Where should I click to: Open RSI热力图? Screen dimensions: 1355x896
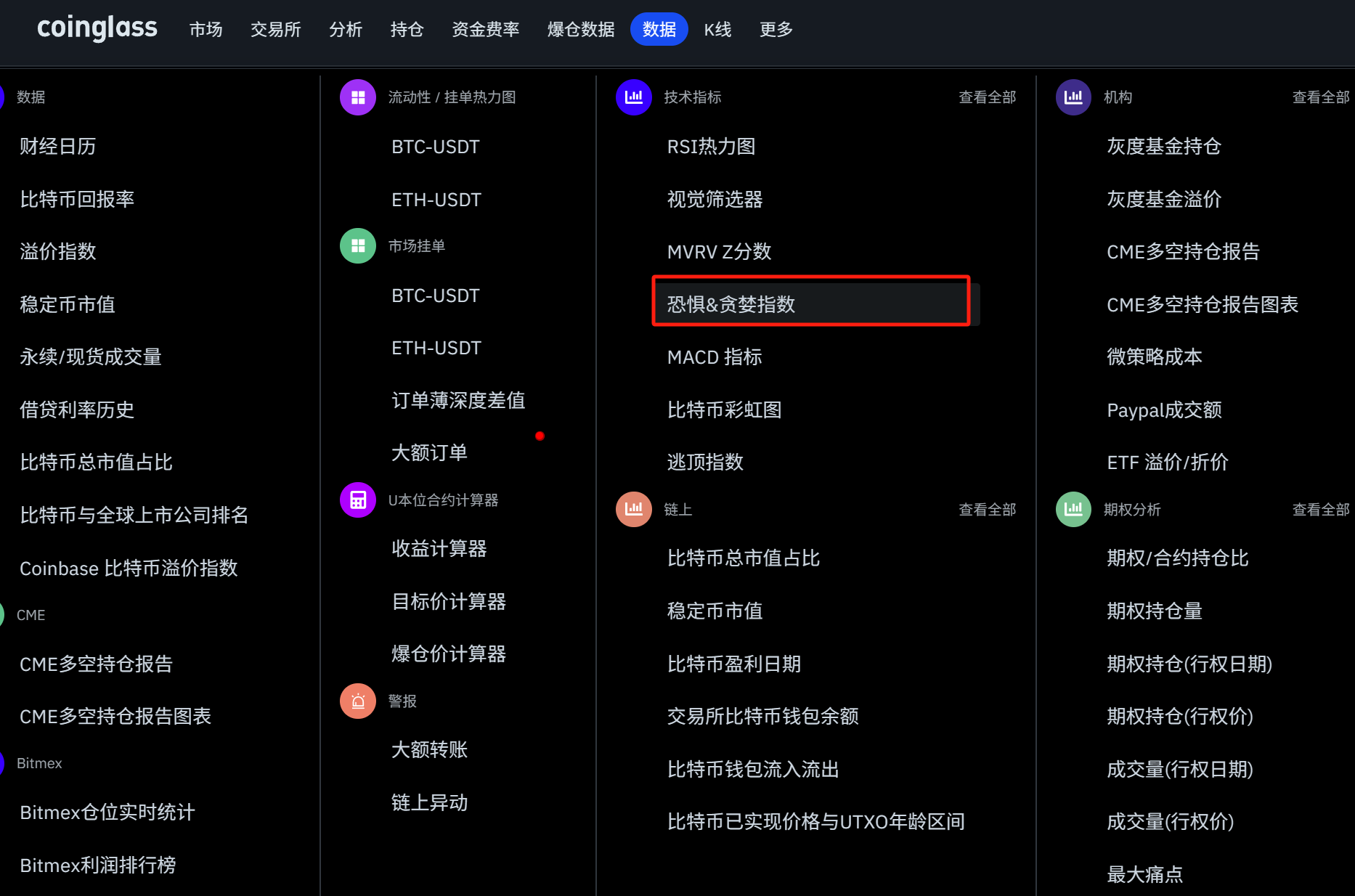click(x=712, y=147)
